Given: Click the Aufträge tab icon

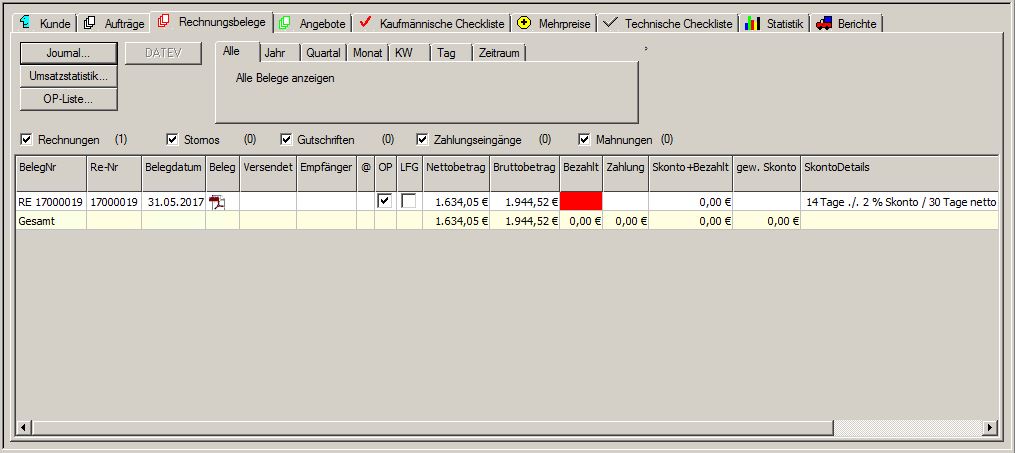Looking at the screenshot, I should [90, 23].
